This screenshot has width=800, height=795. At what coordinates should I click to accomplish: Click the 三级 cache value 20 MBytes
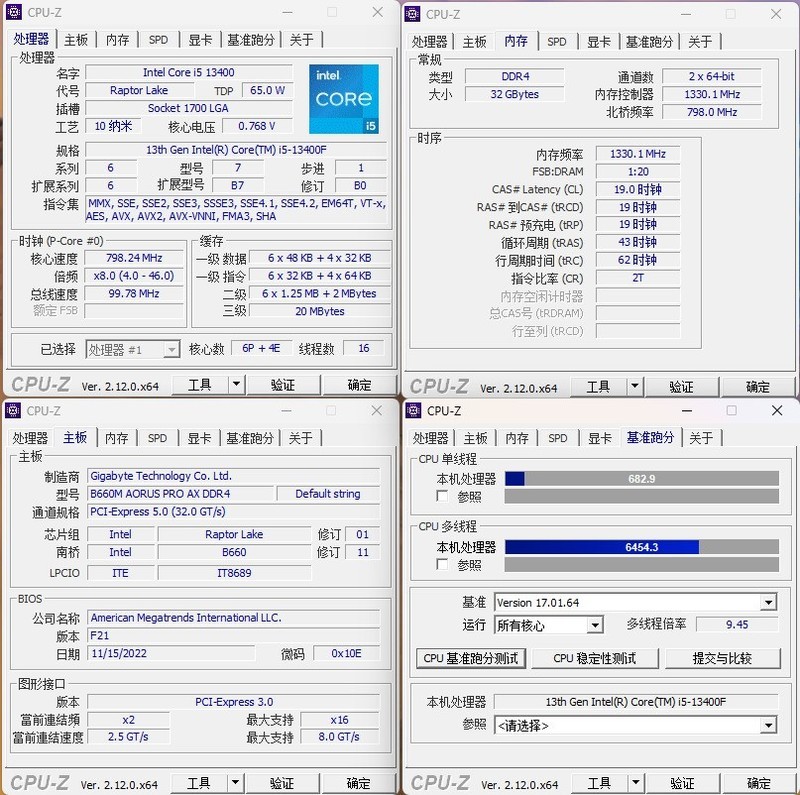320,311
